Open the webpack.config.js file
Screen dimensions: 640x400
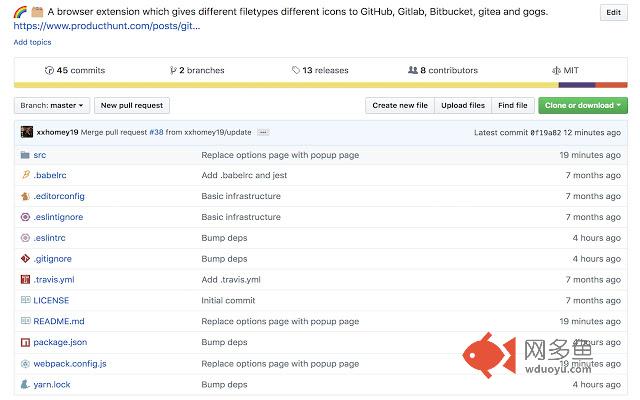pyautogui.click(x=70, y=363)
